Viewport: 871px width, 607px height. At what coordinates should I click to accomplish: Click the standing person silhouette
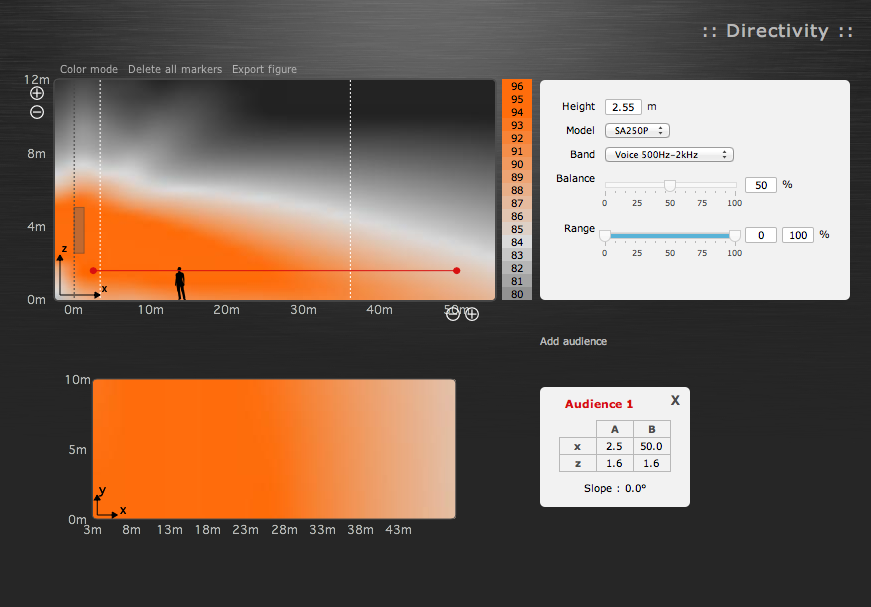click(180, 284)
